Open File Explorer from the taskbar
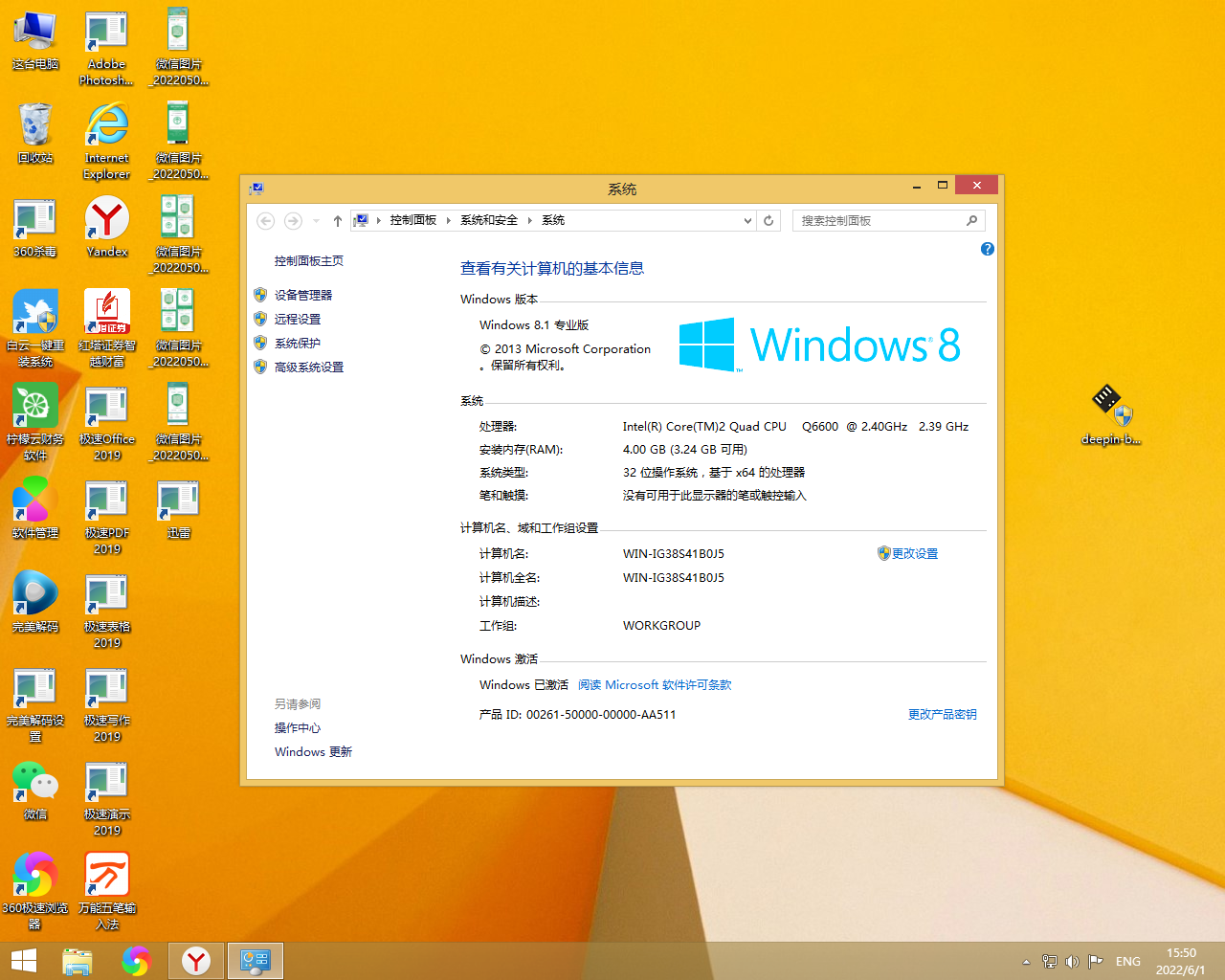Viewport: 1225px width, 980px height. (x=78, y=961)
